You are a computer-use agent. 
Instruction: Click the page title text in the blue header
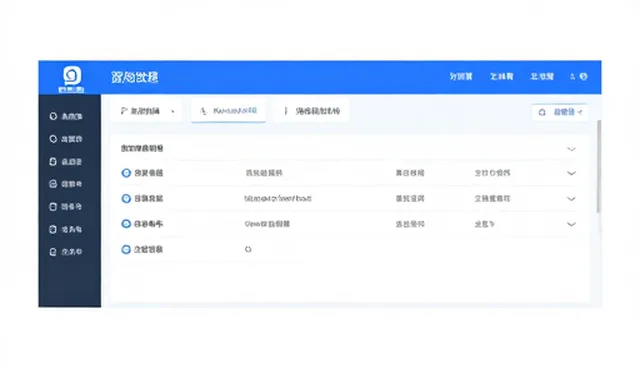[x=135, y=77]
